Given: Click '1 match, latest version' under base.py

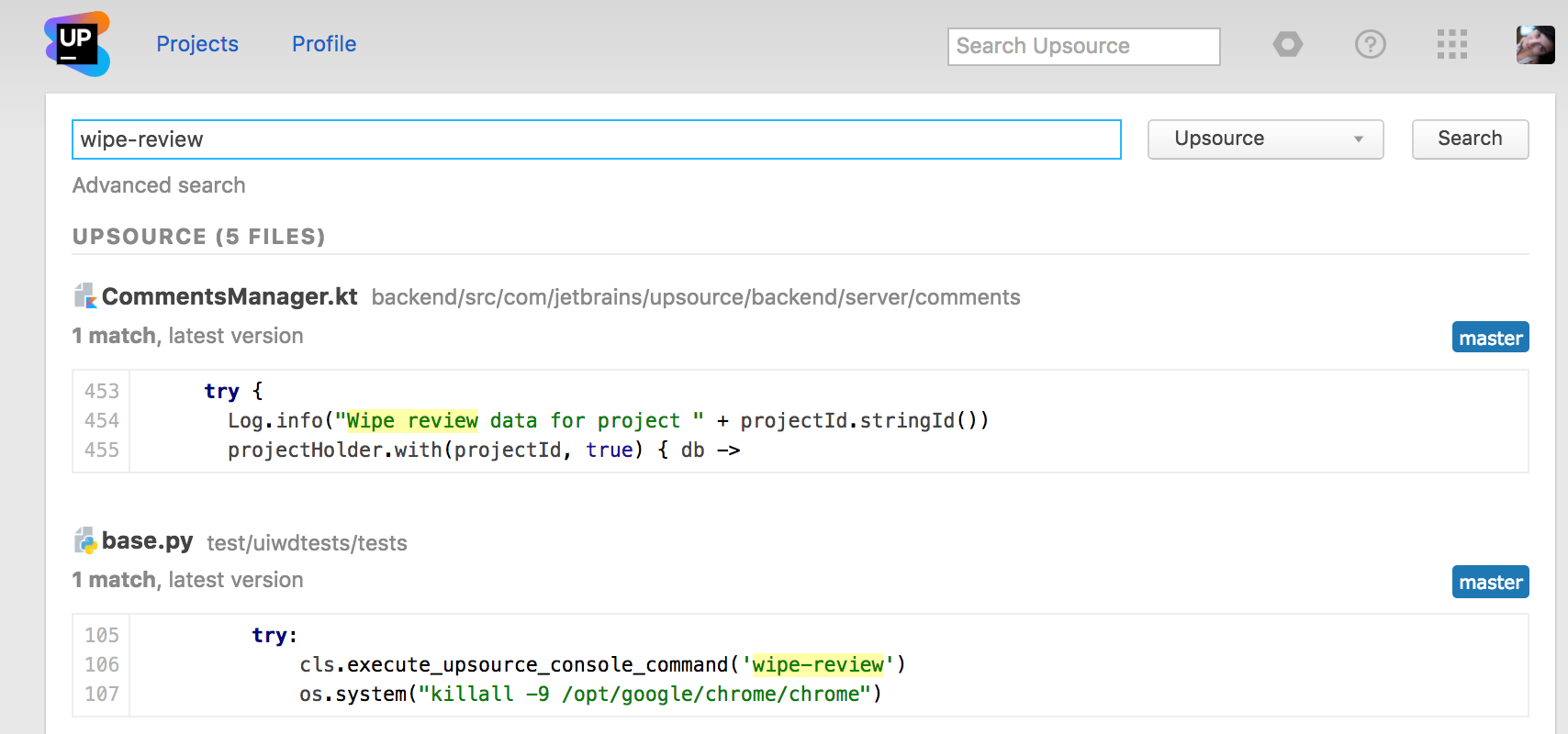Looking at the screenshot, I should coord(188,580).
